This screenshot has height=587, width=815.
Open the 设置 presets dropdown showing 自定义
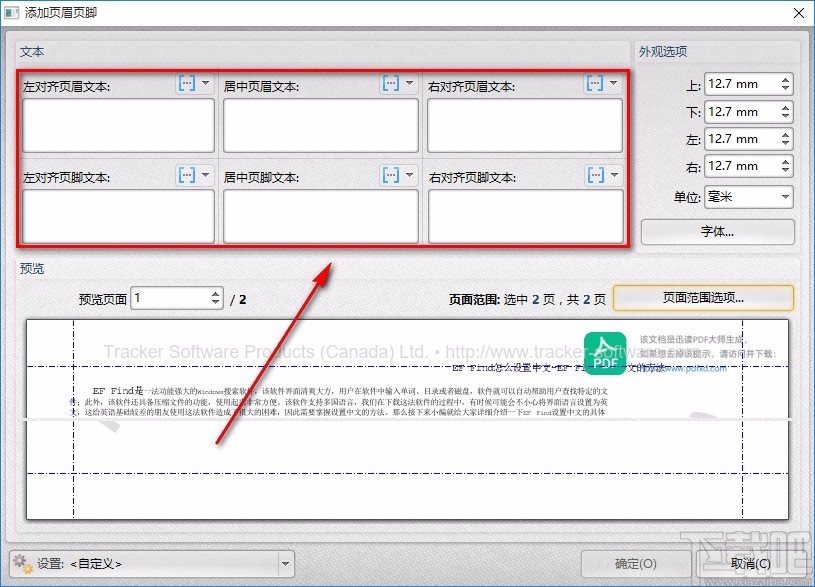(285, 563)
